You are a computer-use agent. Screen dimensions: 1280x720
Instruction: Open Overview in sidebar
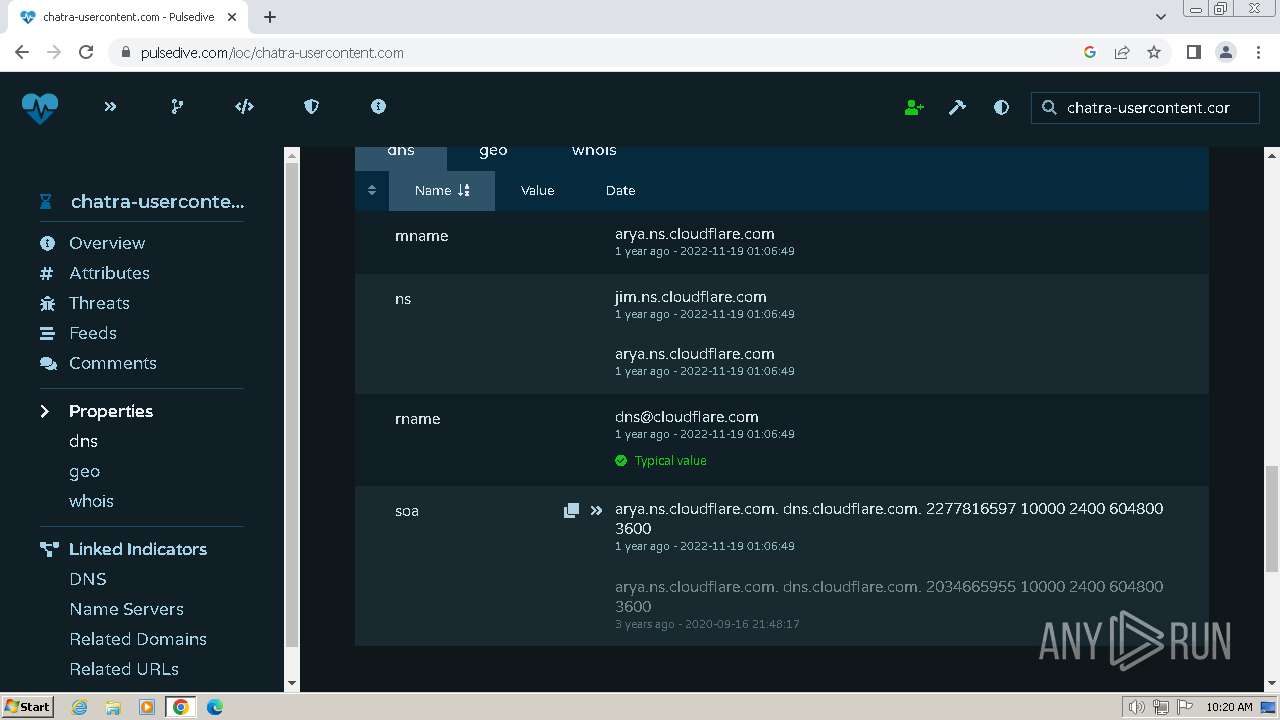[x=107, y=243]
